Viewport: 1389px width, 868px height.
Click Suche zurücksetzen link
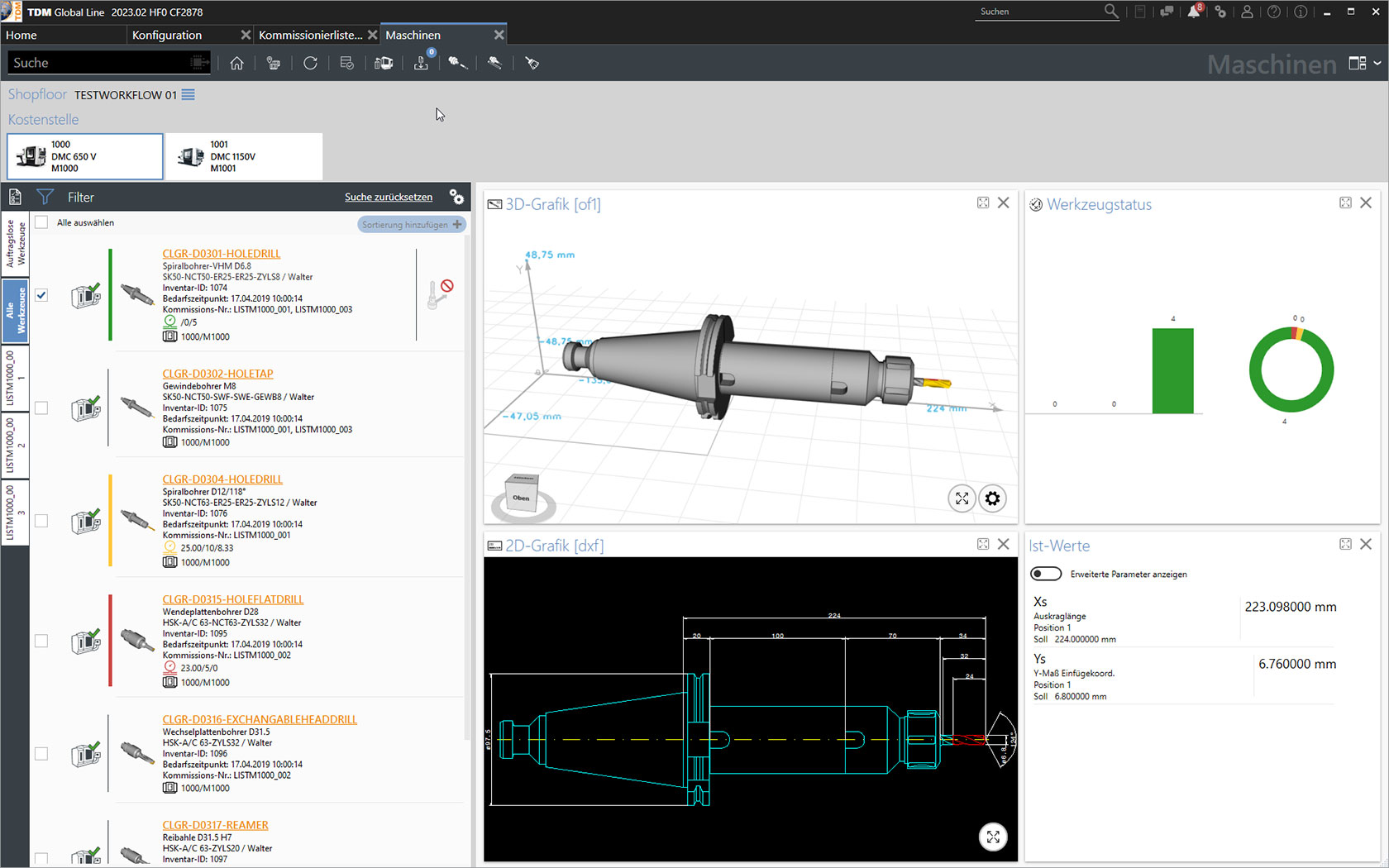[x=389, y=197]
